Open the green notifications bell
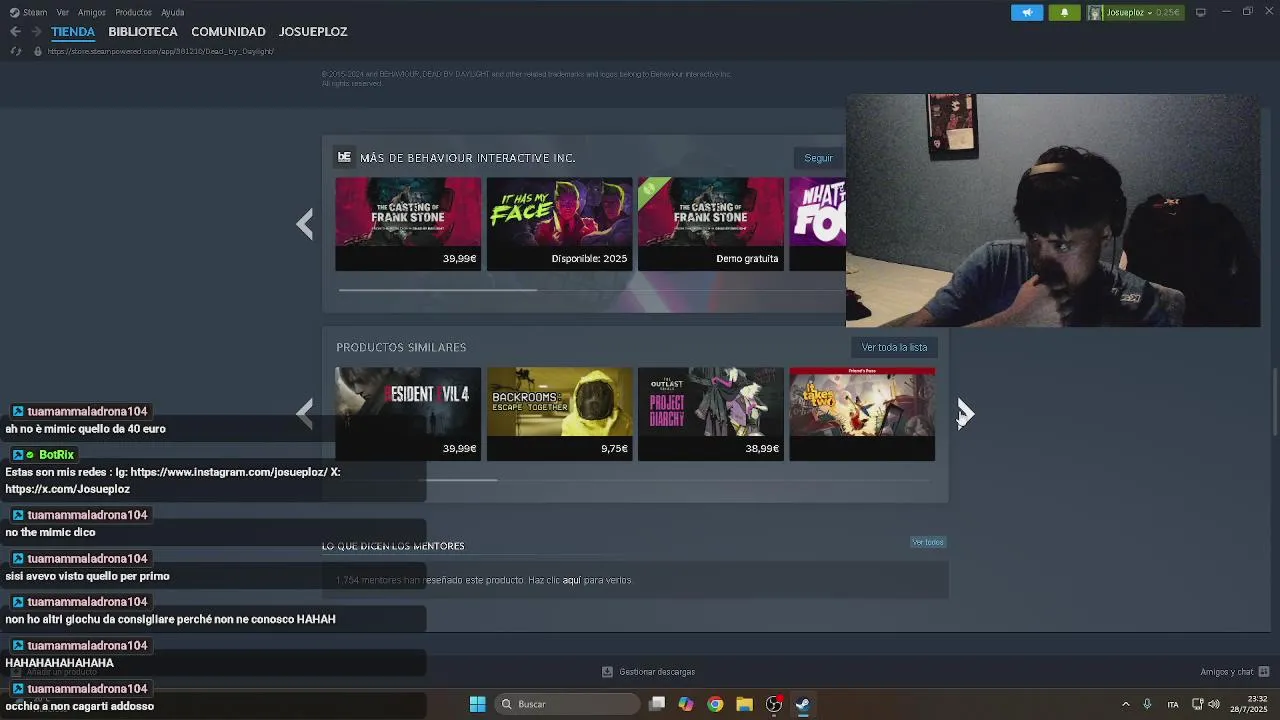 coord(1064,12)
